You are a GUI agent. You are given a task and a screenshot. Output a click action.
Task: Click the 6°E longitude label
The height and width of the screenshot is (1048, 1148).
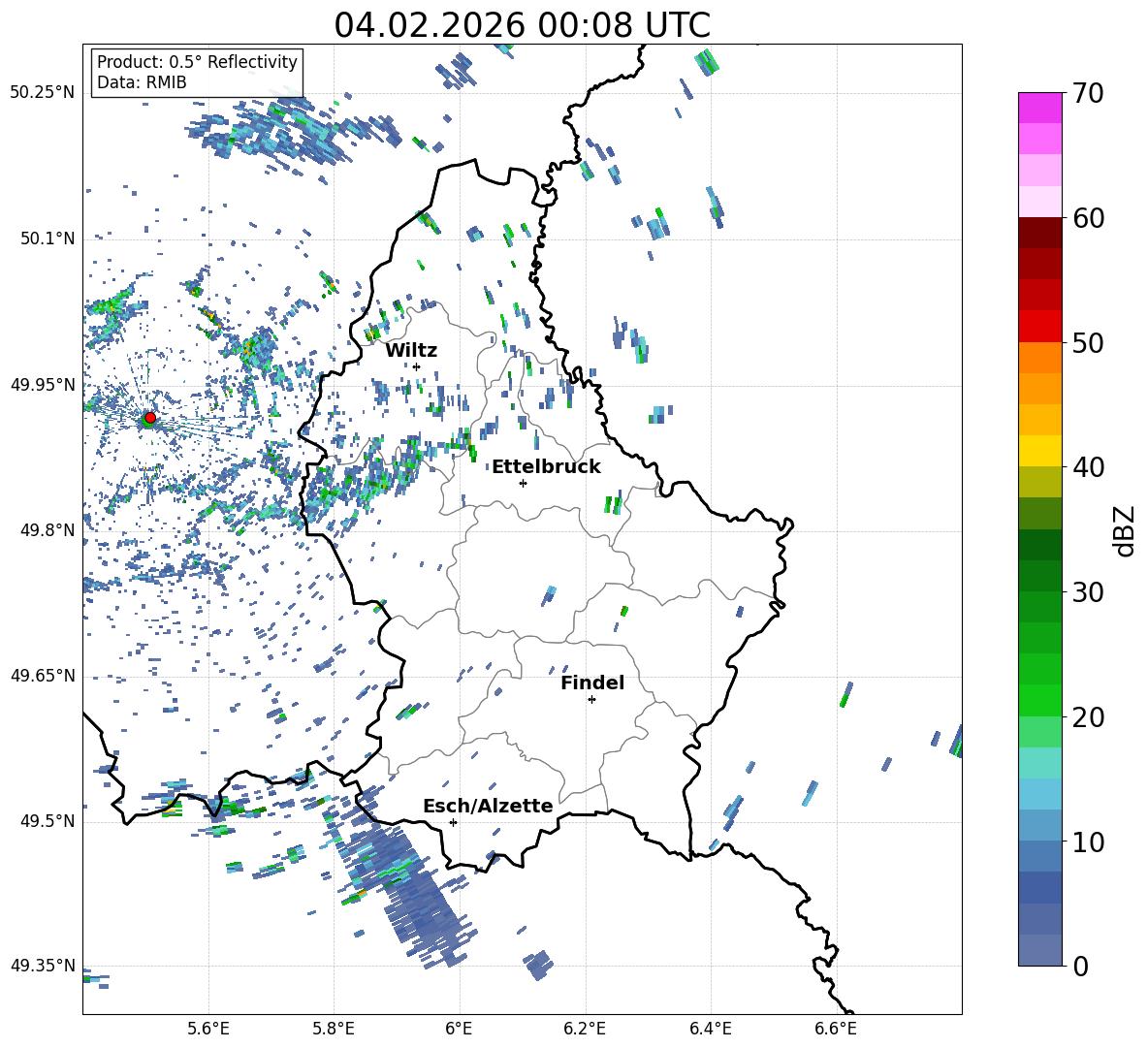(459, 1029)
